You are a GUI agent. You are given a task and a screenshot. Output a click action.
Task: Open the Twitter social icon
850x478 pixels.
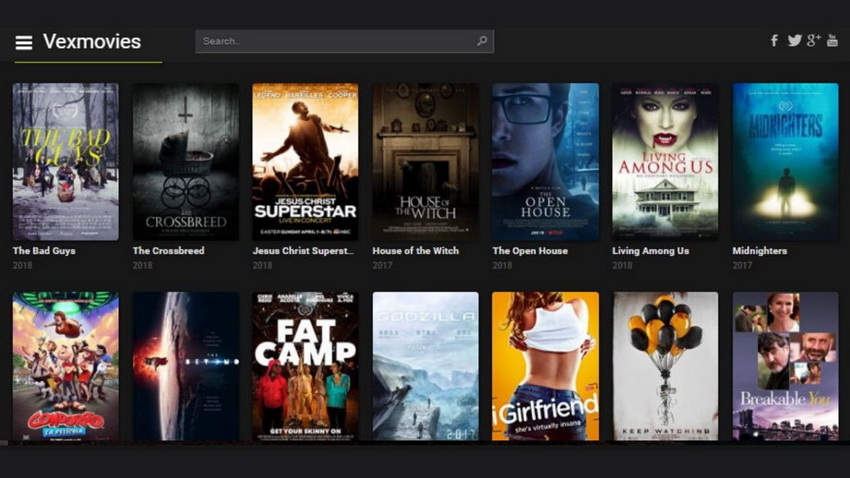pyautogui.click(x=794, y=41)
